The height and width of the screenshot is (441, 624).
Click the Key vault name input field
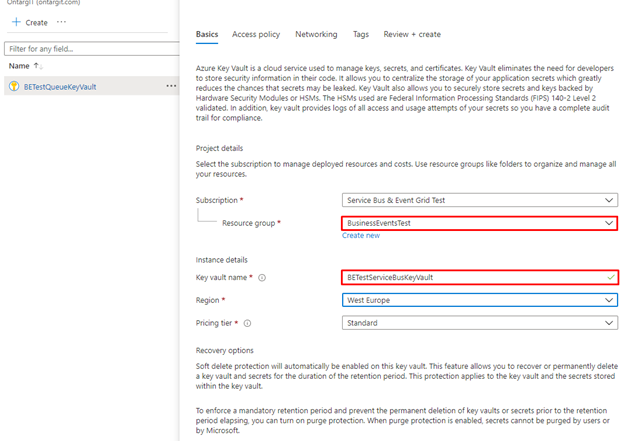[480, 277]
